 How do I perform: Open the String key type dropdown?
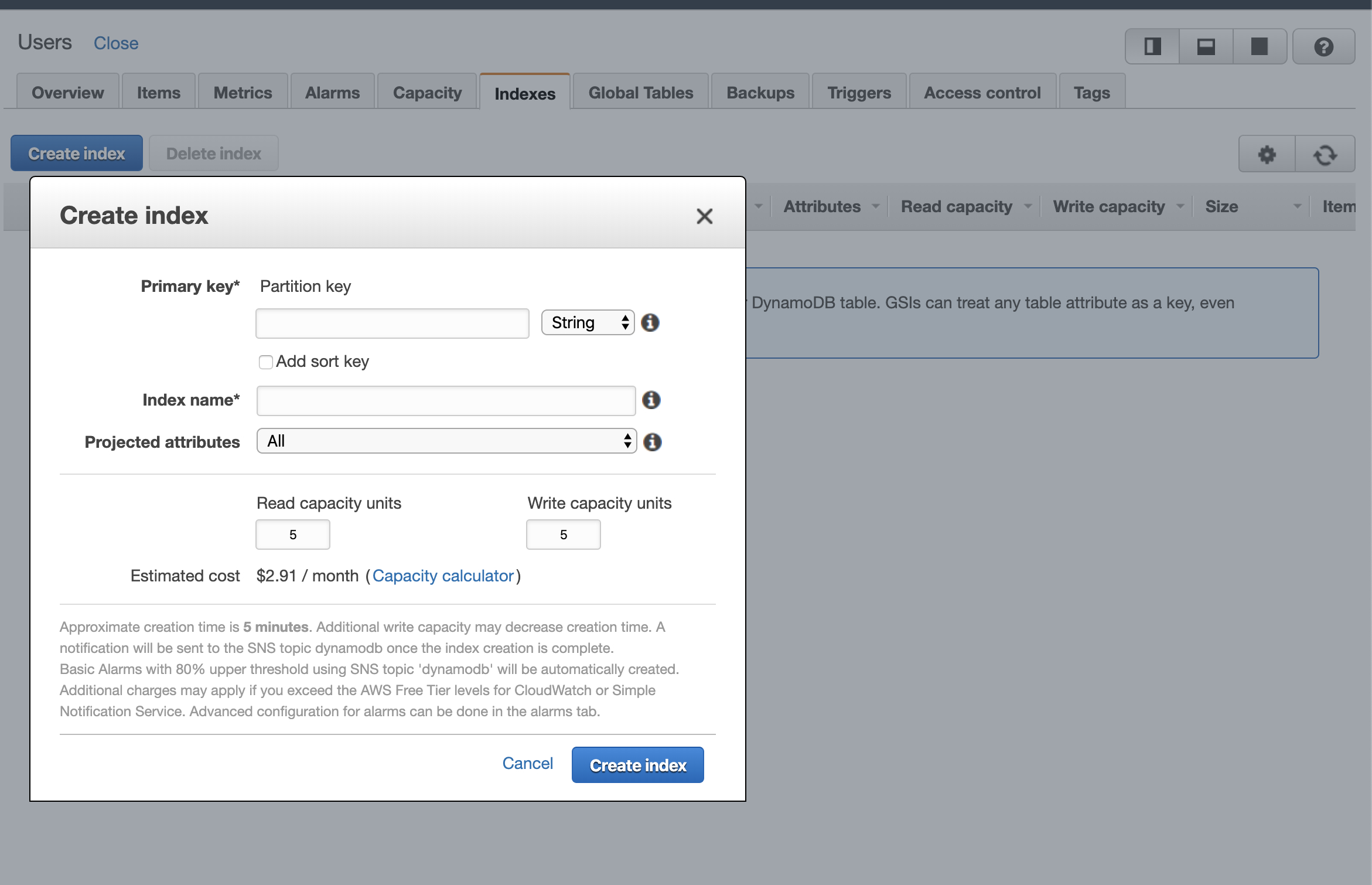coord(588,322)
